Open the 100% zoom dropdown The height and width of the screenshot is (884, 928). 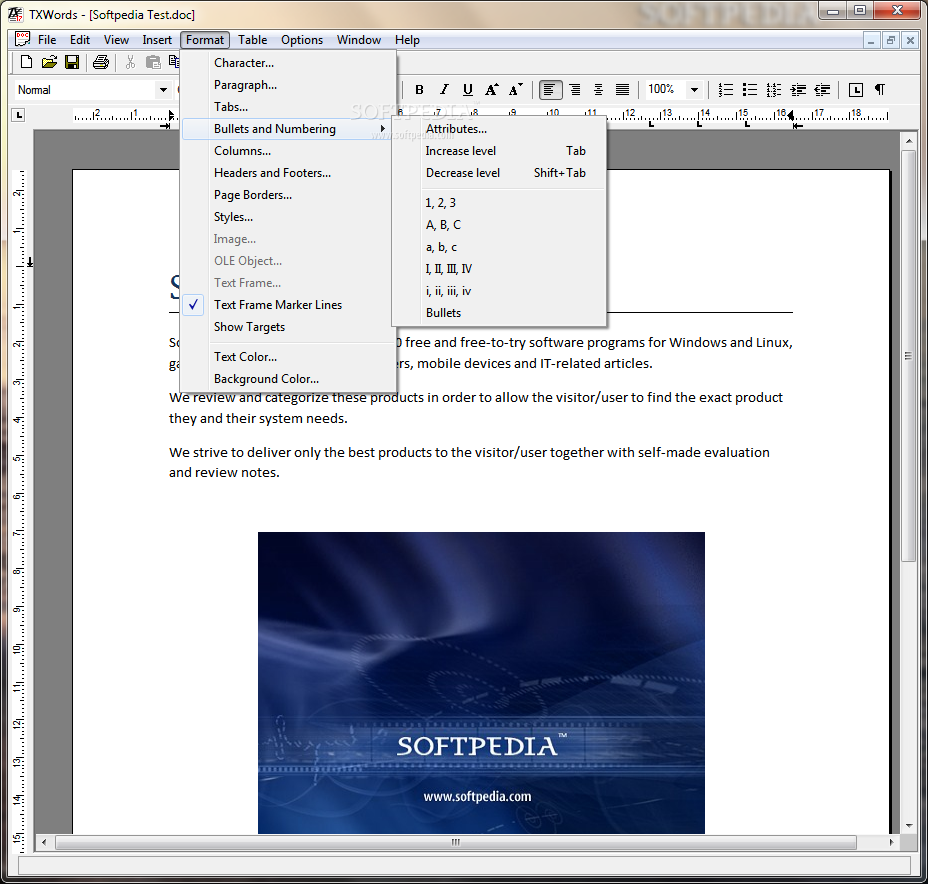click(x=695, y=90)
